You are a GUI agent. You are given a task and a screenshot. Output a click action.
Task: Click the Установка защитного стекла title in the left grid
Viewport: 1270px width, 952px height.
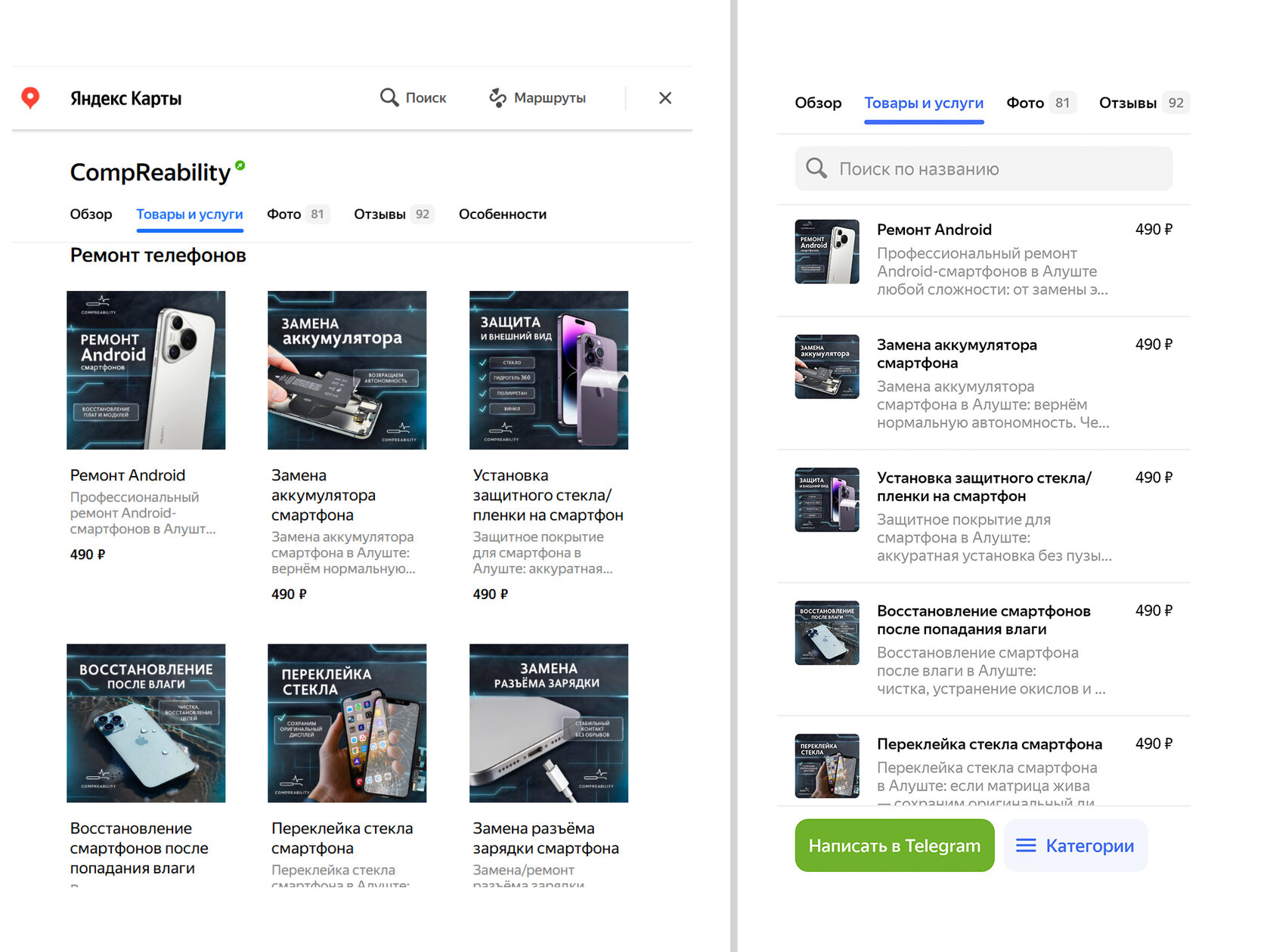548,495
